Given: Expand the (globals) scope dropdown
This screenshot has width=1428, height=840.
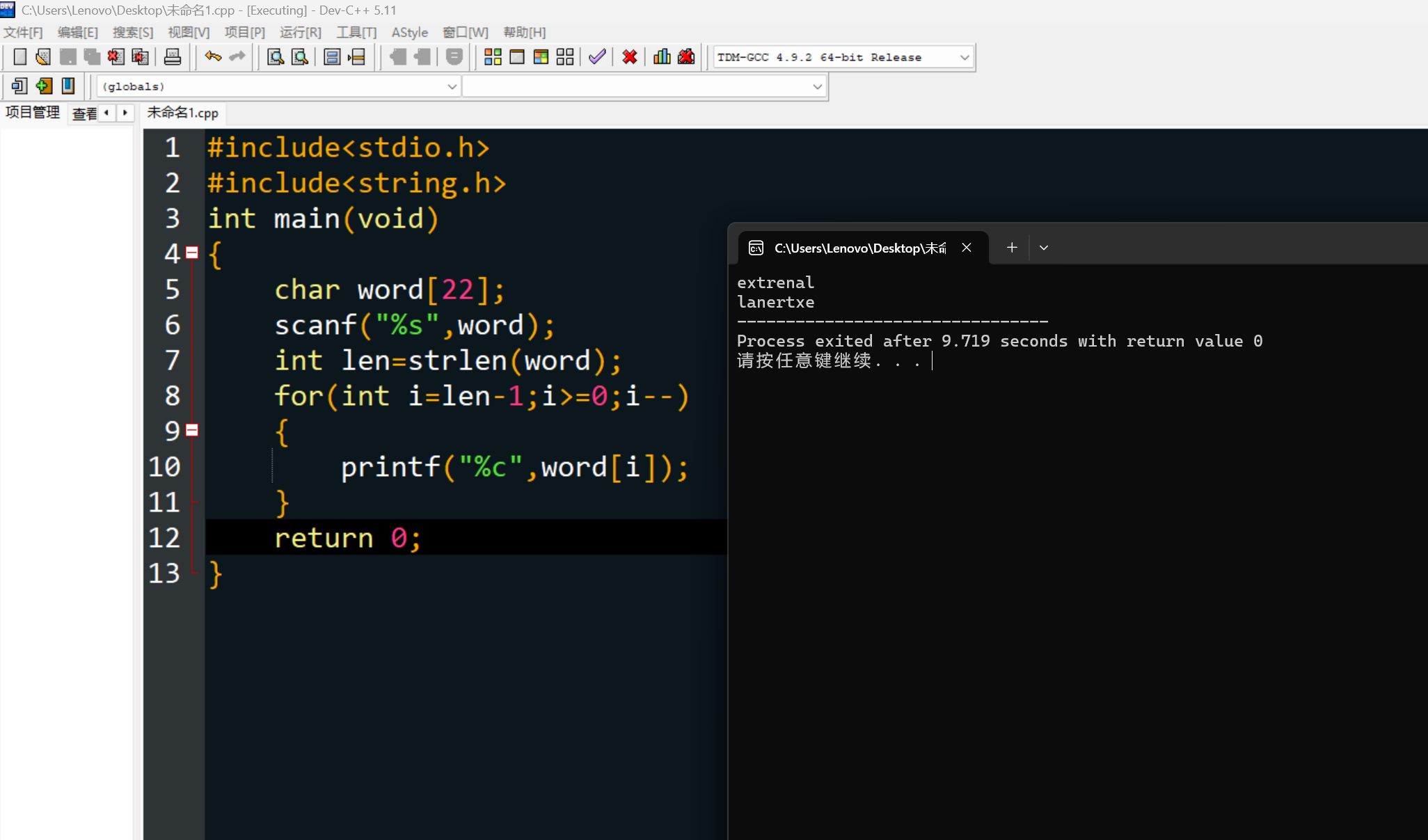Looking at the screenshot, I should tap(452, 86).
